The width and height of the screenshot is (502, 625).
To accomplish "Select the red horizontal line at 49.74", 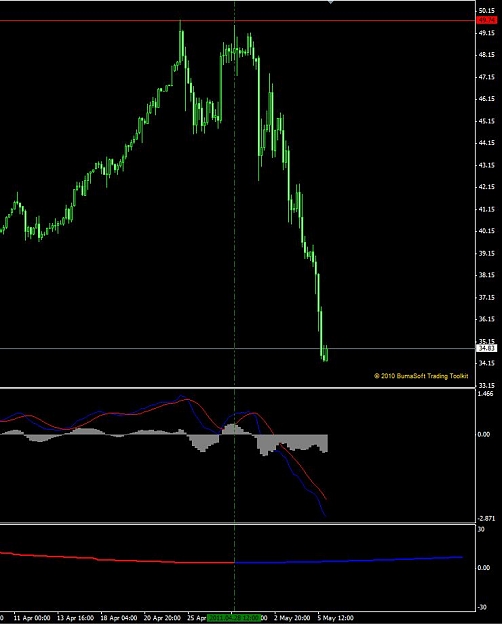I will (238, 20).
